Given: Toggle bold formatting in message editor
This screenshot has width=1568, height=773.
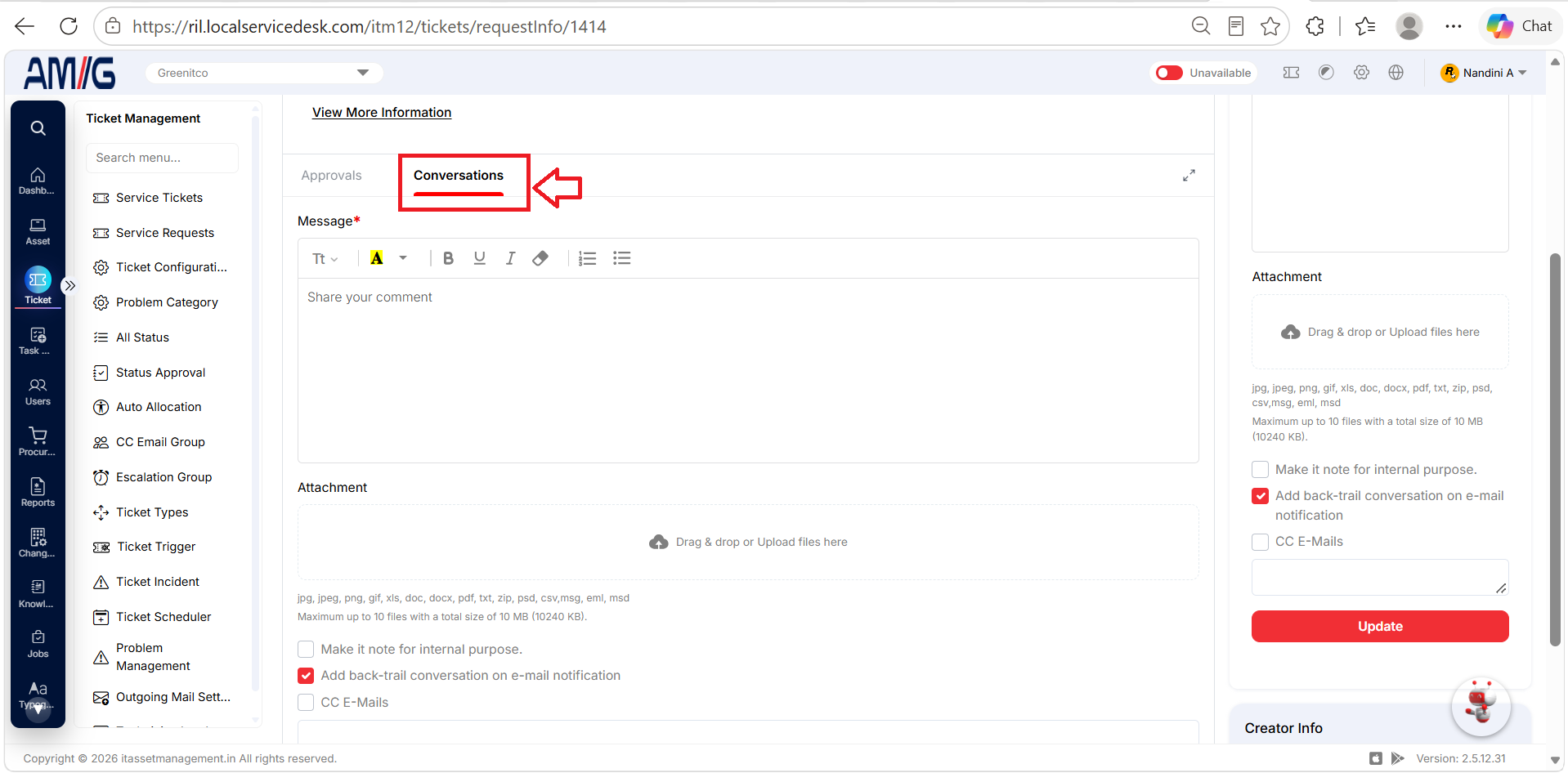Looking at the screenshot, I should 448,258.
